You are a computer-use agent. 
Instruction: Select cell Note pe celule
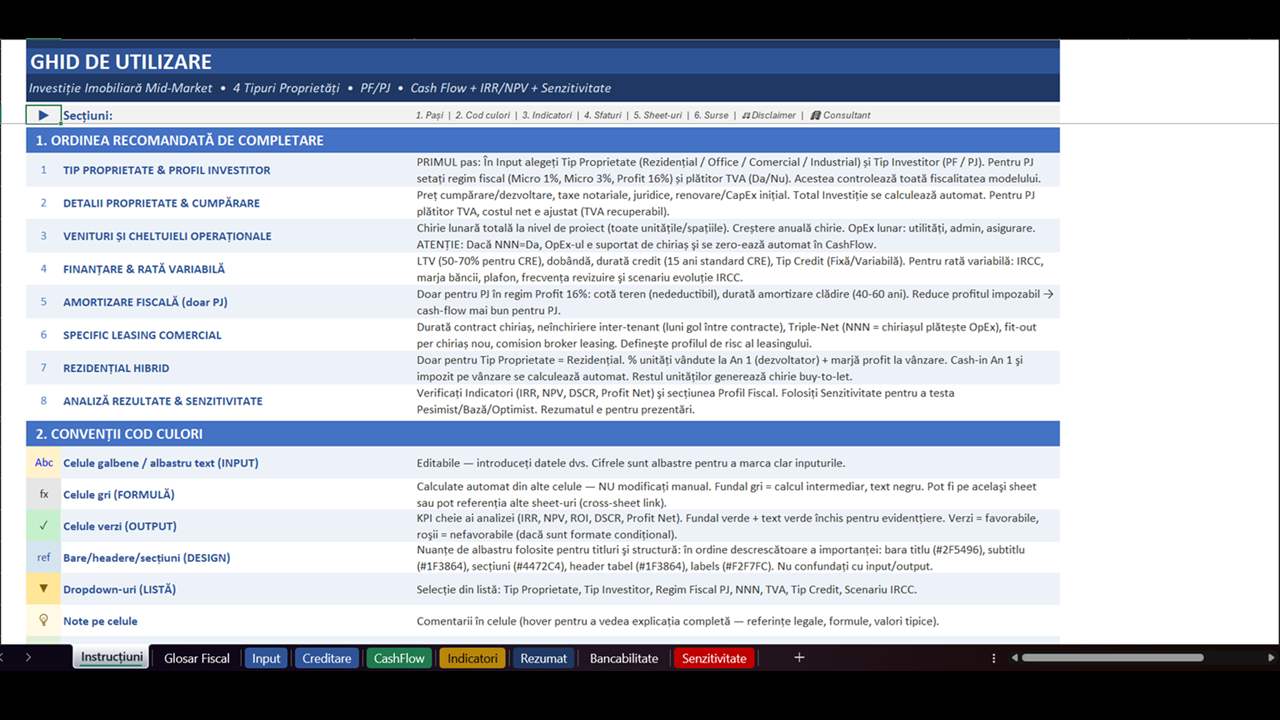tap(238, 621)
